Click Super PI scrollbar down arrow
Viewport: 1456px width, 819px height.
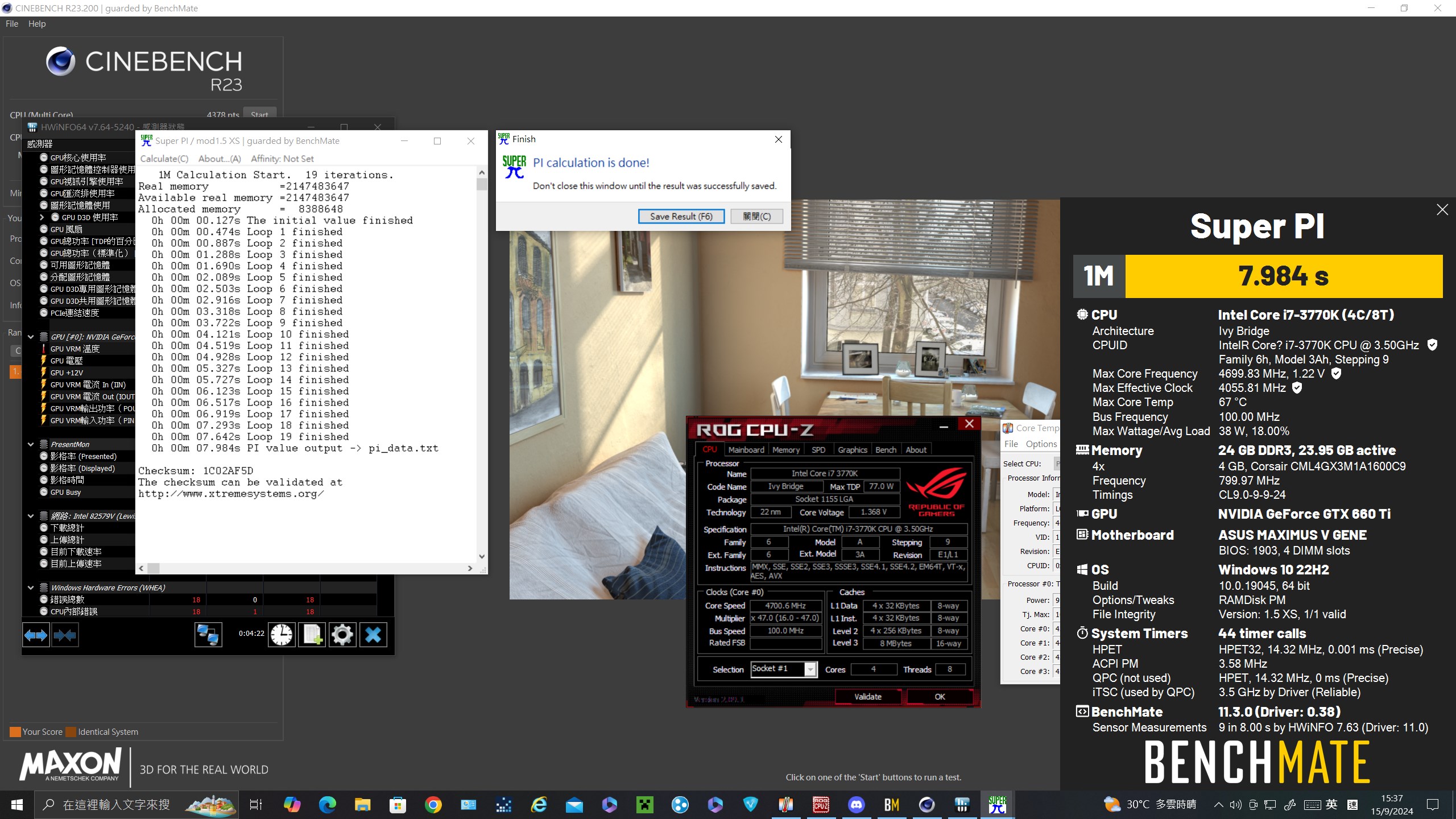[x=482, y=557]
